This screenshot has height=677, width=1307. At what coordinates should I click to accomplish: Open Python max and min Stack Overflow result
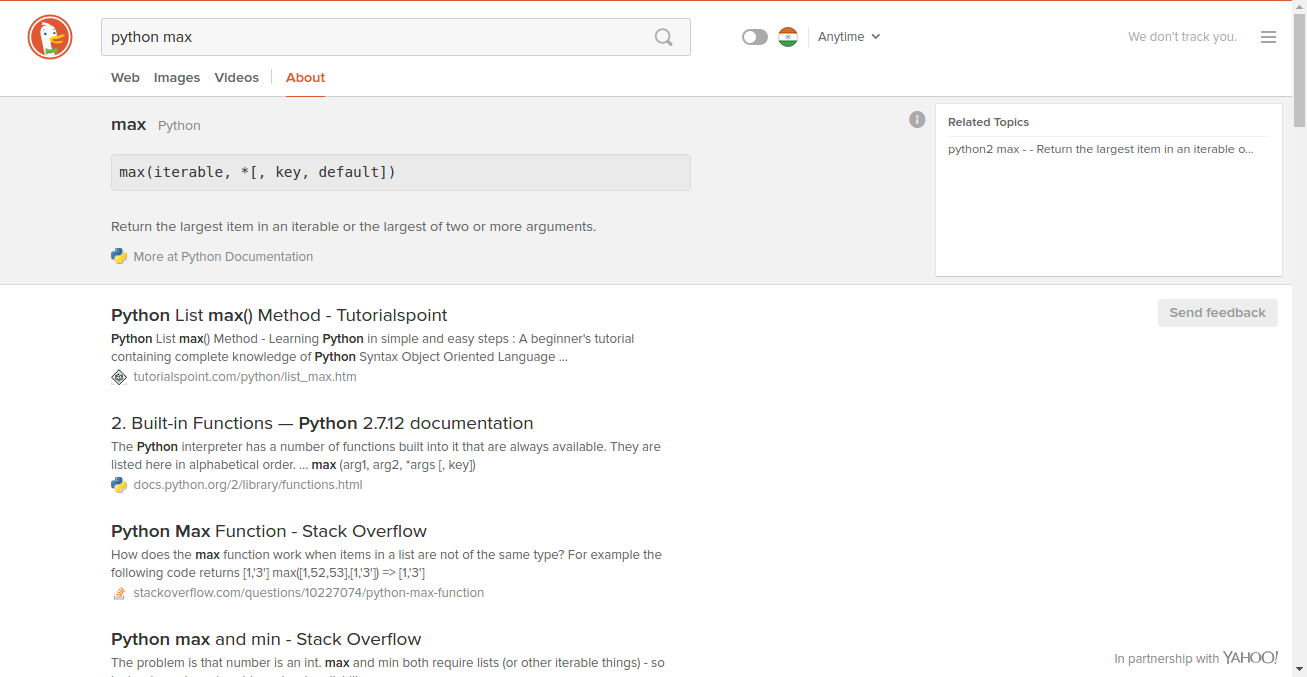[266, 640]
